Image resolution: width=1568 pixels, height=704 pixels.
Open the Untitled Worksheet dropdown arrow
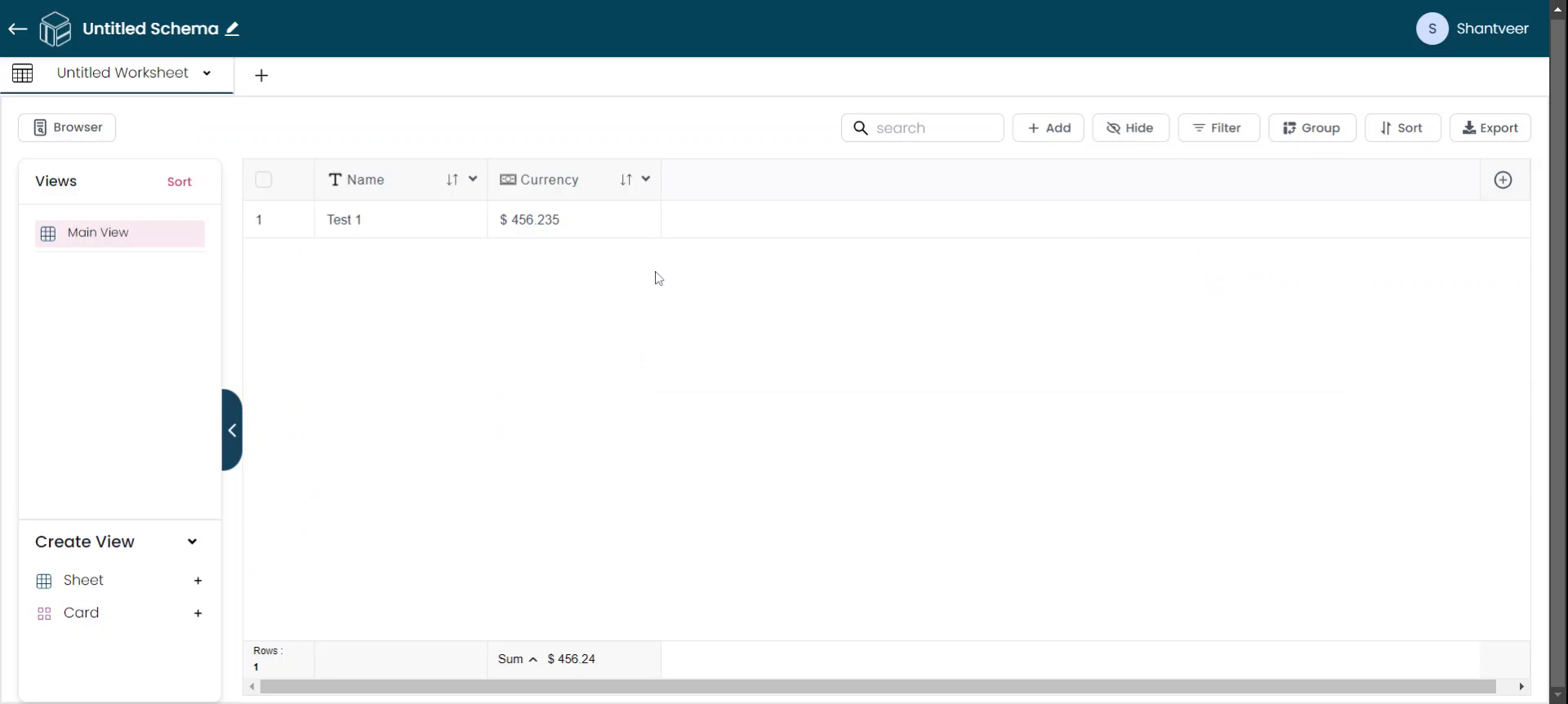(x=207, y=74)
